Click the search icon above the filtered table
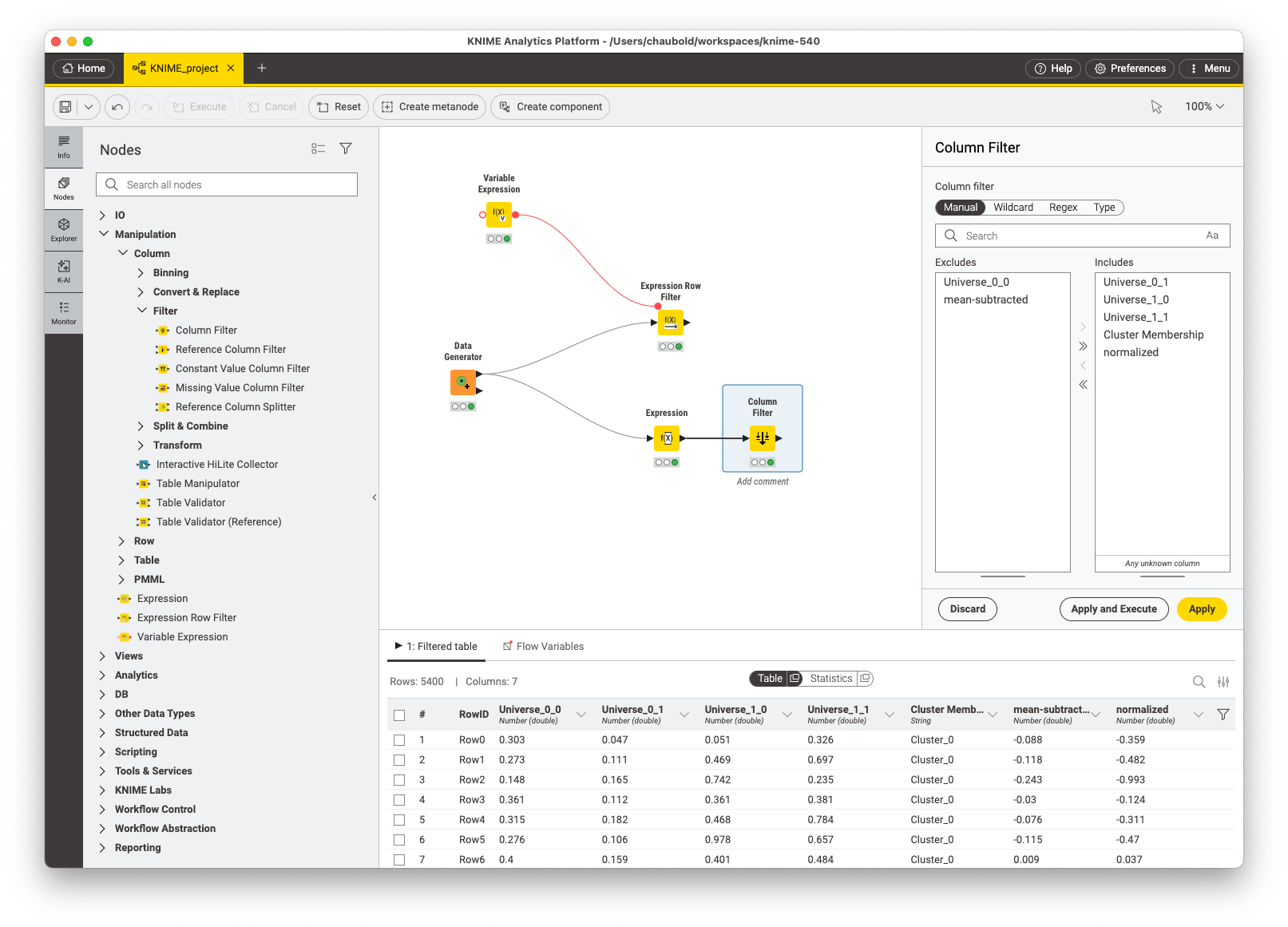The height and width of the screenshot is (927, 1288). 1199,681
